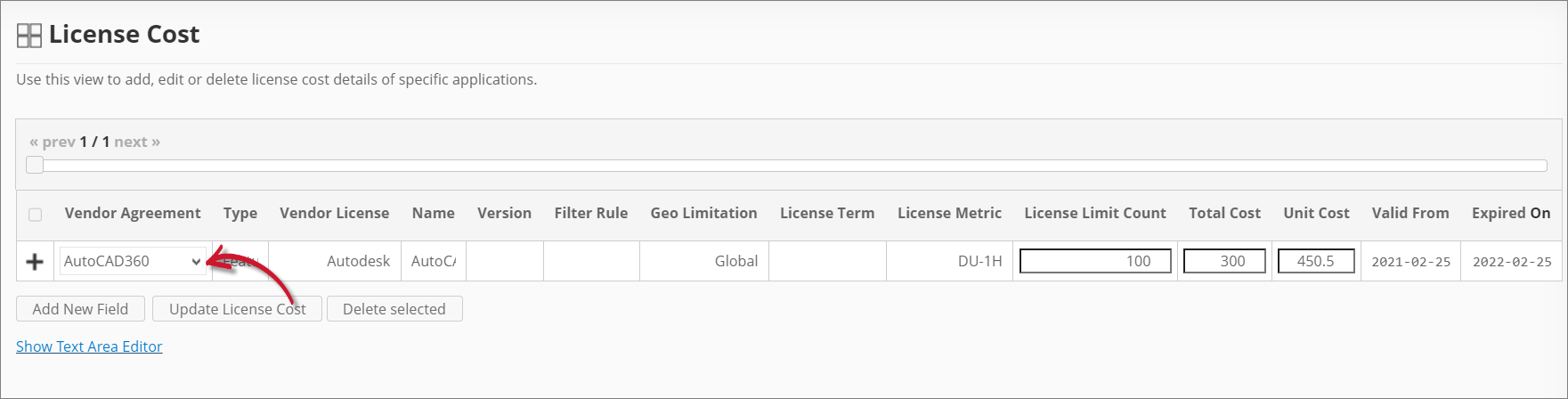Image resolution: width=1568 pixels, height=399 pixels.
Task: Click the License Limit Count input field
Action: 1094,261
